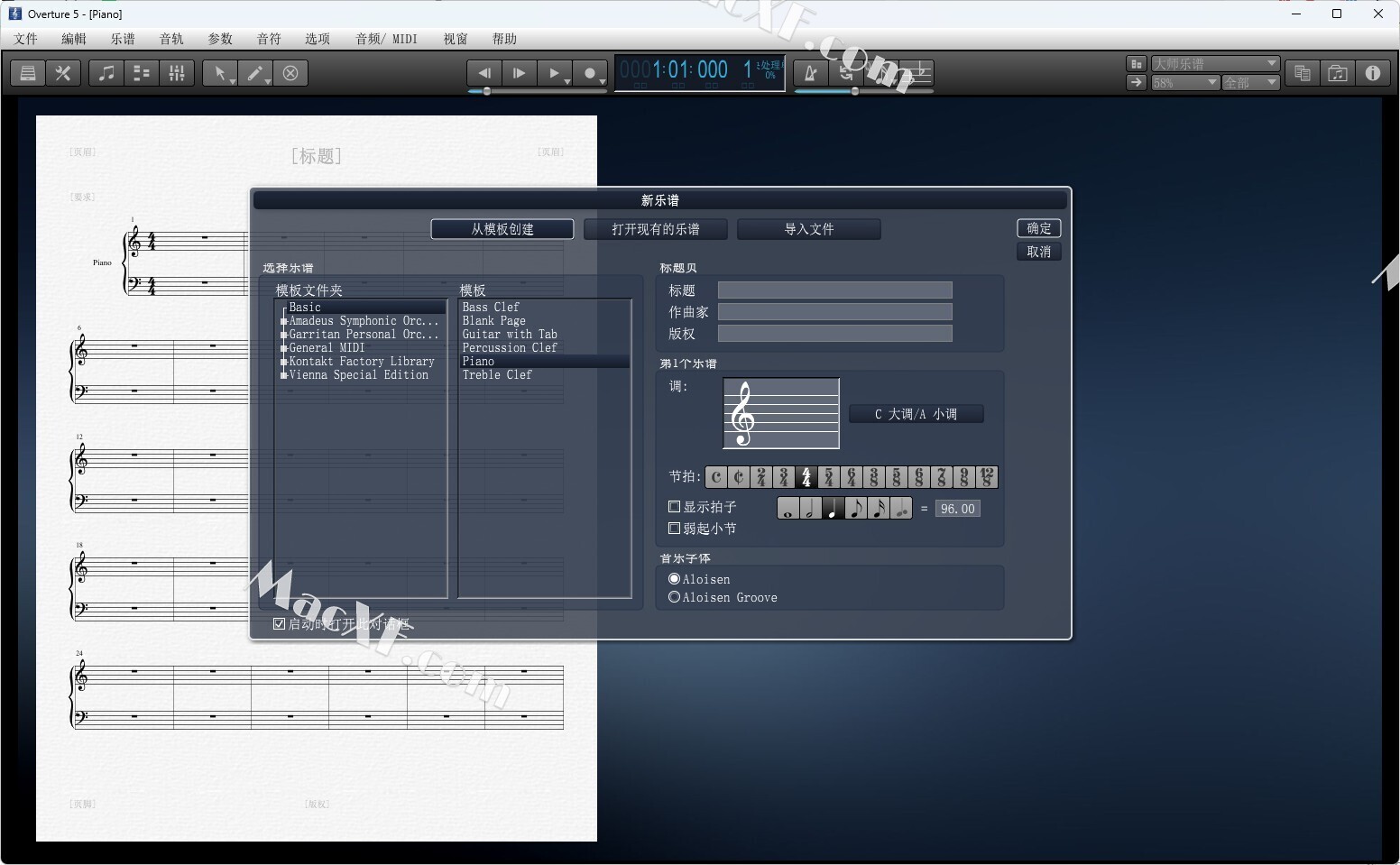This screenshot has height=865, width=1400.
Task: Select the pencil tool in toolbar
Action: pos(255,74)
